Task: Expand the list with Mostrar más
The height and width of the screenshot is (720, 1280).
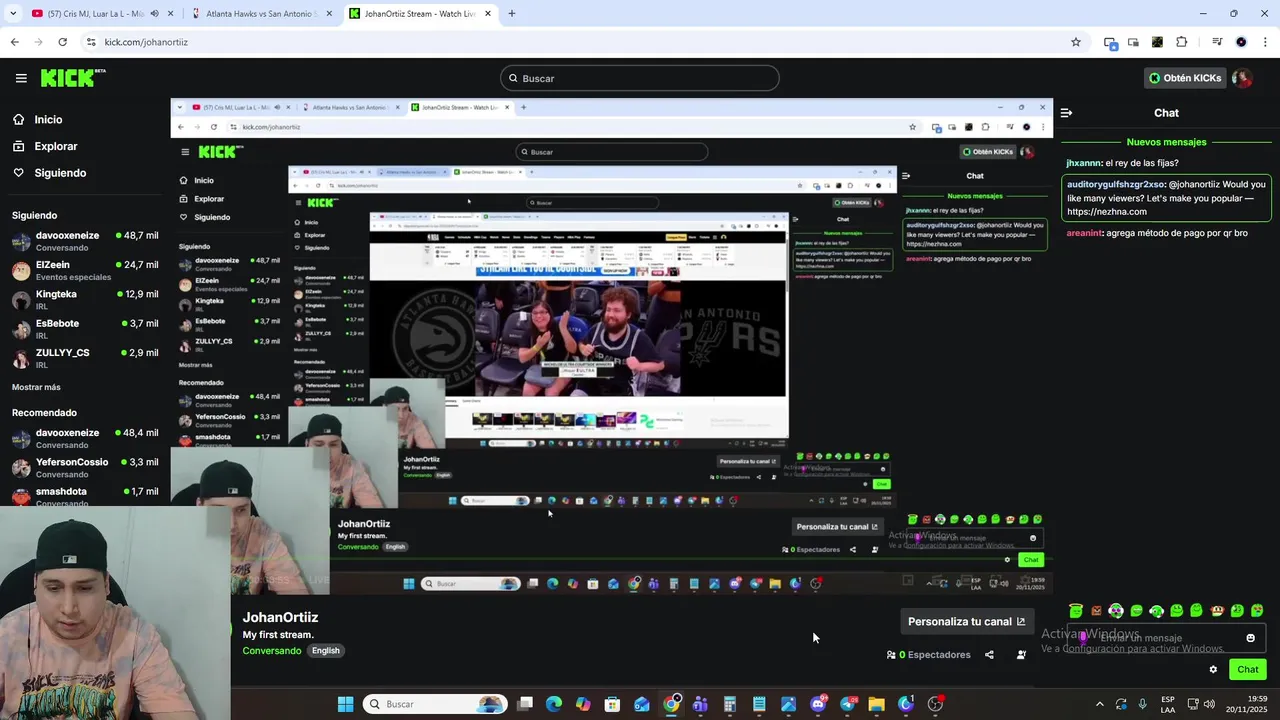Action: pos(36,387)
